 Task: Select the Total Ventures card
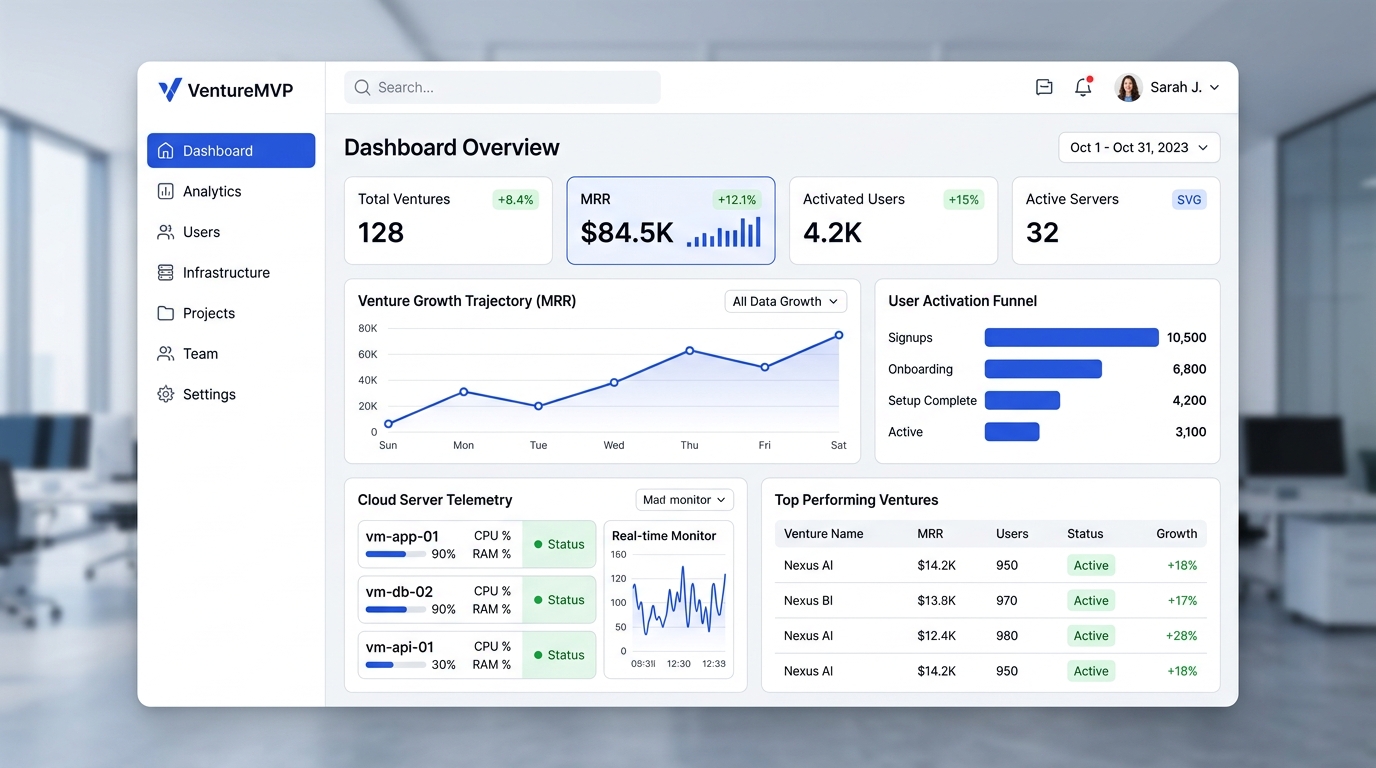448,221
